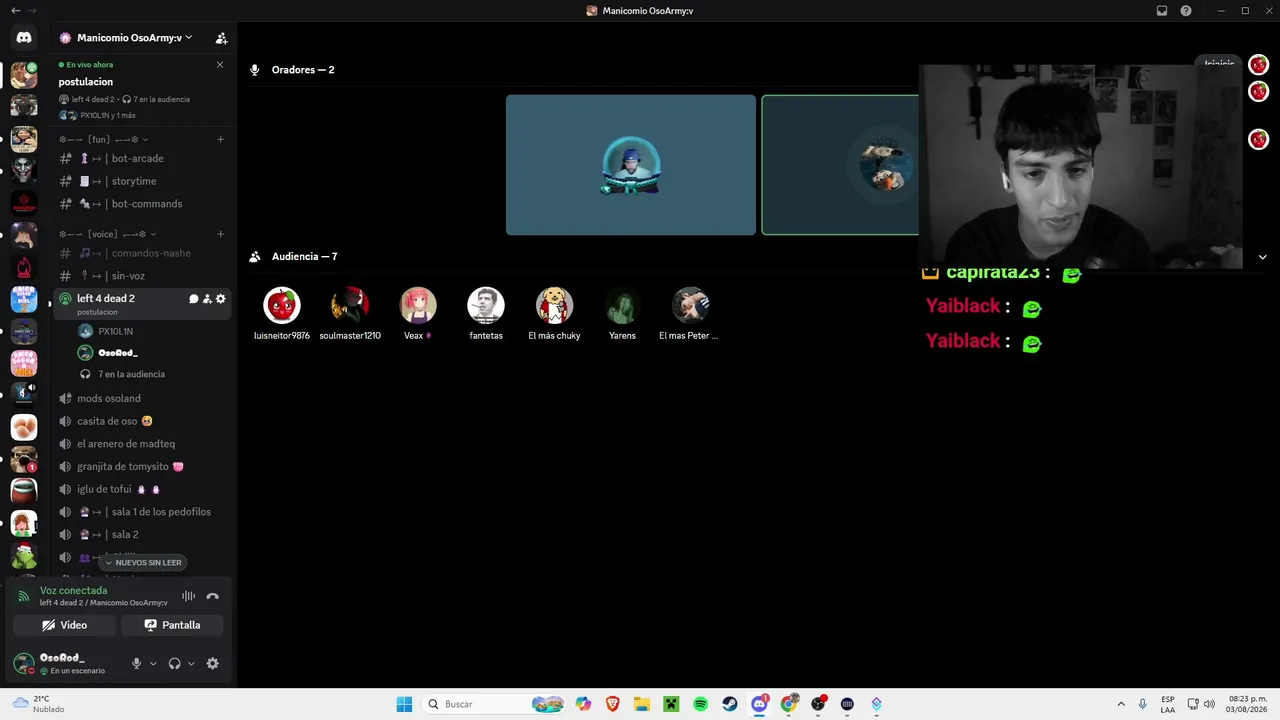This screenshot has width=1280, height=720.
Task: Collapse the [voice] channel category
Action: pyautogui.click(x=107, y=234)
